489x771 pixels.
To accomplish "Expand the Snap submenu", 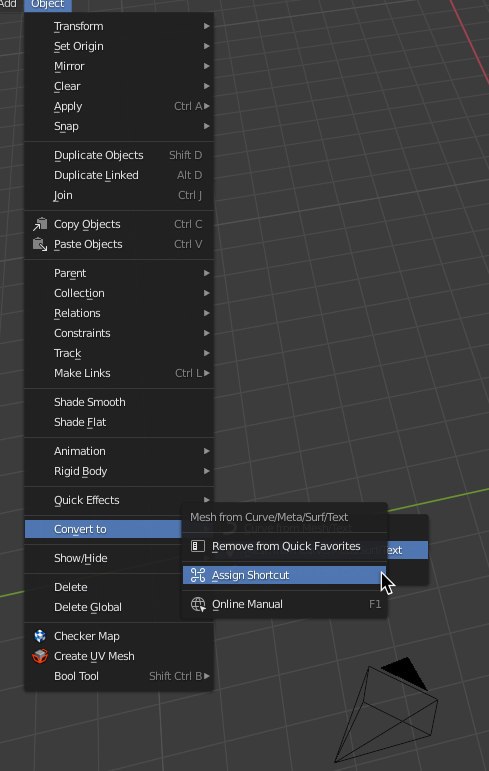I will click(119, 126).
